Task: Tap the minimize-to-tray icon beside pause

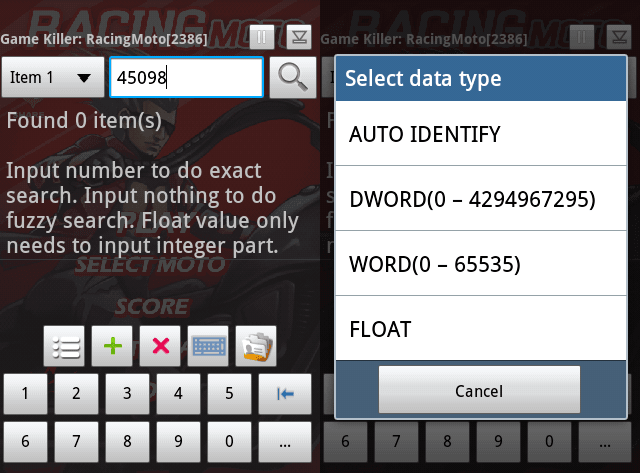Action: tap(299, 37)
